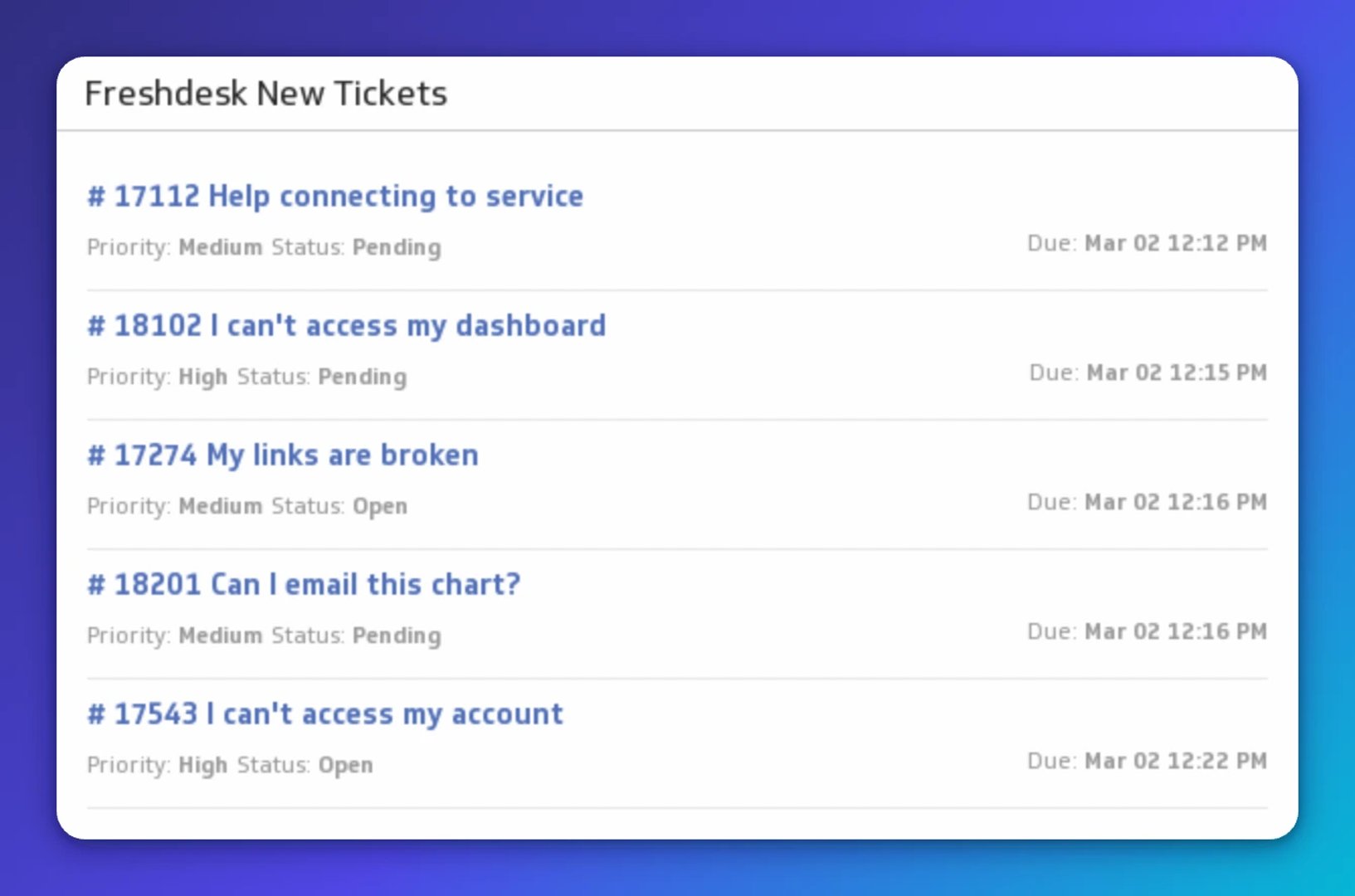Image resolution: width=1355 pixels, height=896 pixels.
Task: Click due date of ticket 18201
Action: [x=1176, y=631]
